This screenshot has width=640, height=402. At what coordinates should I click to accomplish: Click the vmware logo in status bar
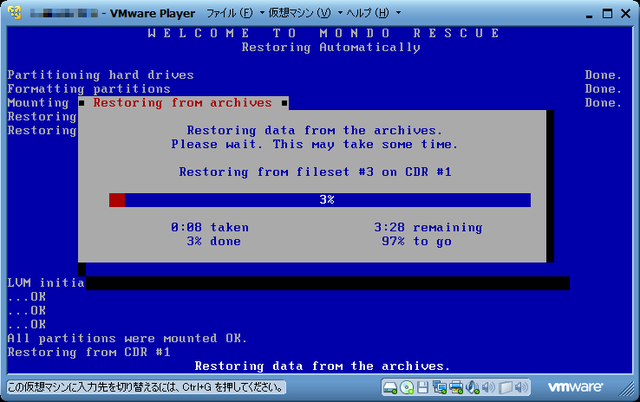pyautogui.click(x=575, y=387)
